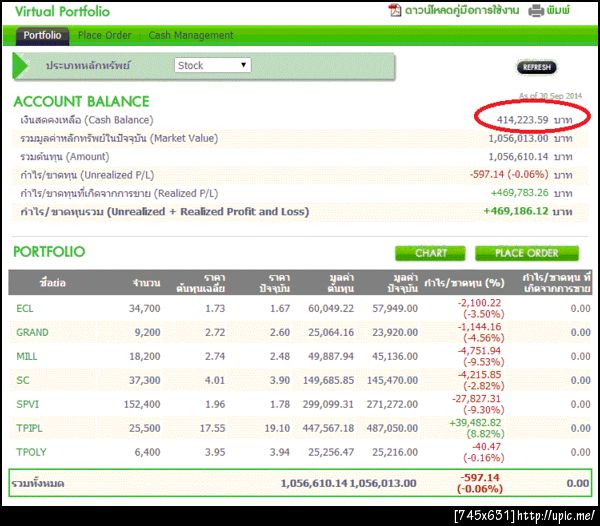The height and width of the screenshot is (526, 600).
Task: Click the printer icon
Action: (536, 11)
